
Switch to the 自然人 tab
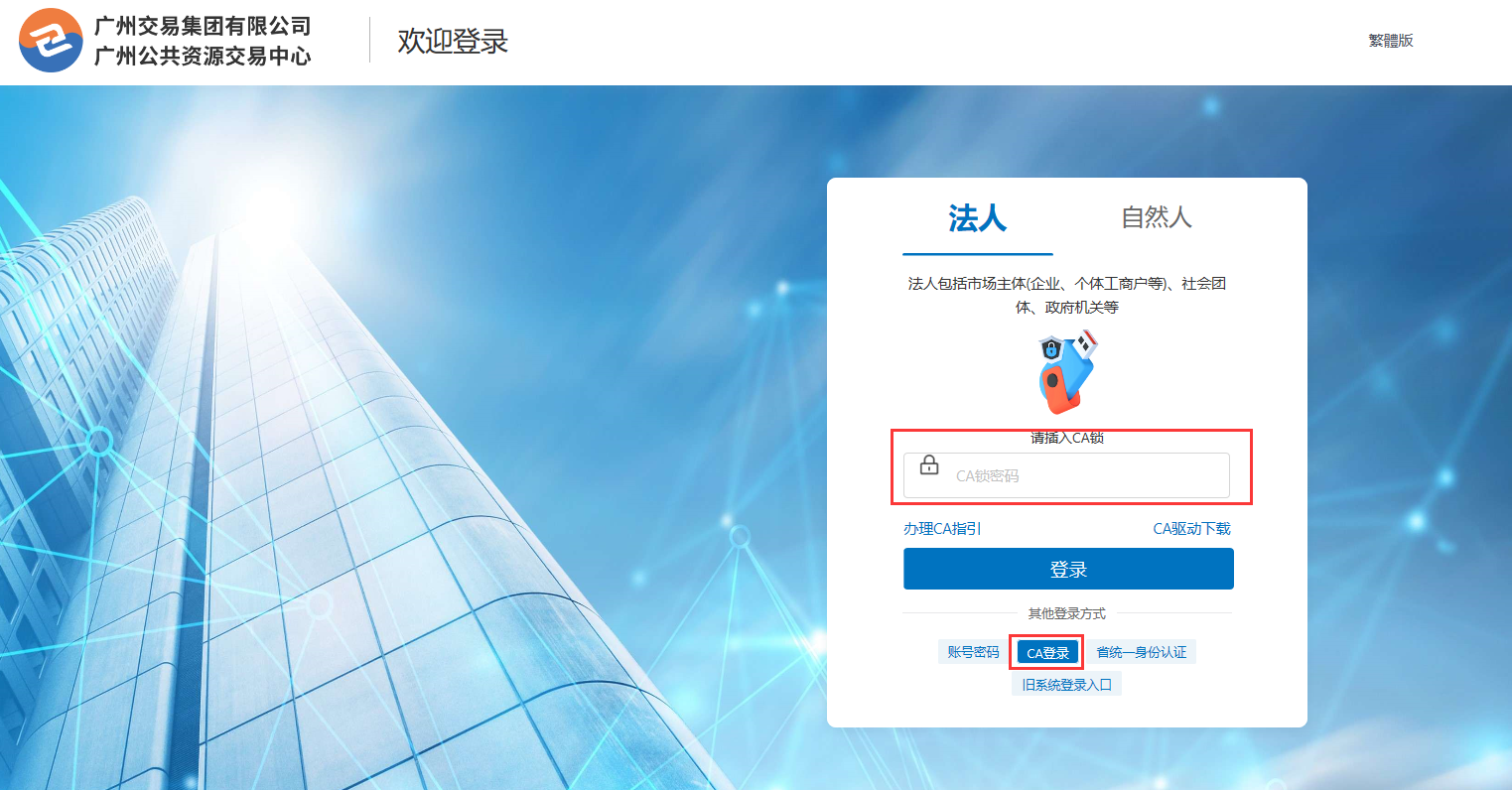click(1156, 217)
